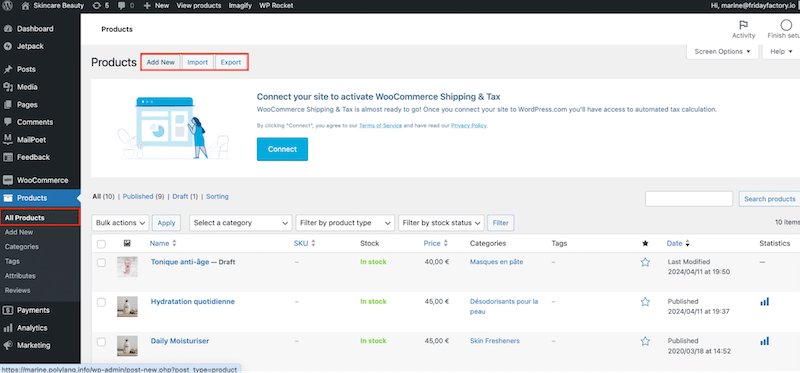Open Reviews in Products submenu
Screen dimensions: 800x373
[18, 290]
